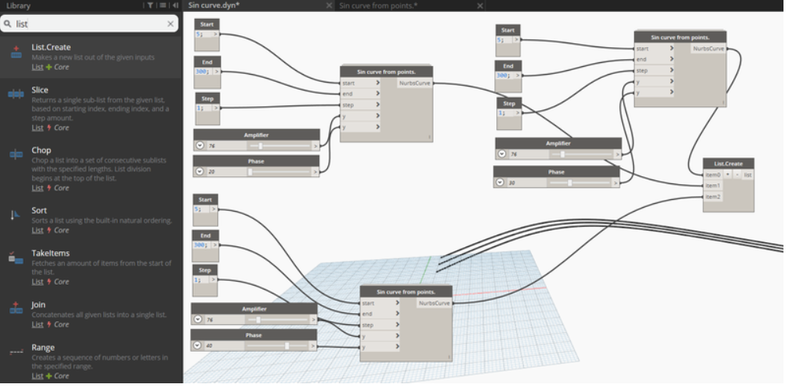Click the List link under Slice entry
Viewport: 800px width, 388px height.
(37, 128)
